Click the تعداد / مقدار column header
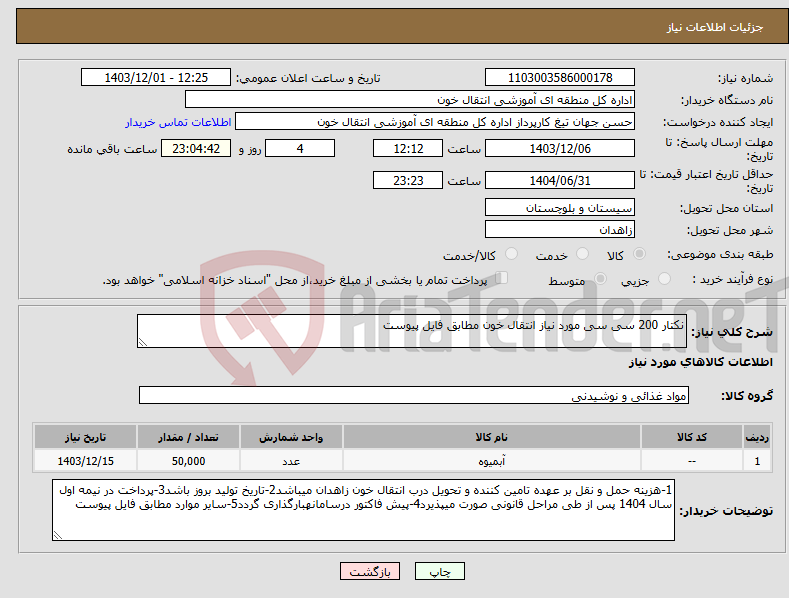Screen dimensions: 789x598 [x=188, y=437]
